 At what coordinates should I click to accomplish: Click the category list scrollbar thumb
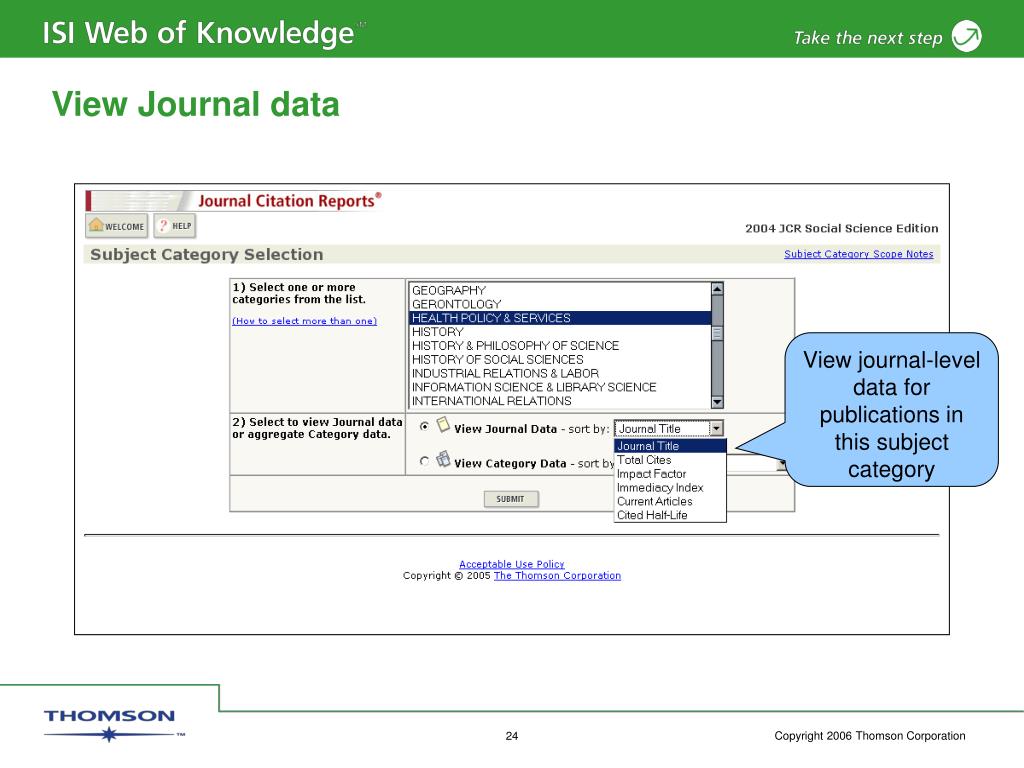717,333
